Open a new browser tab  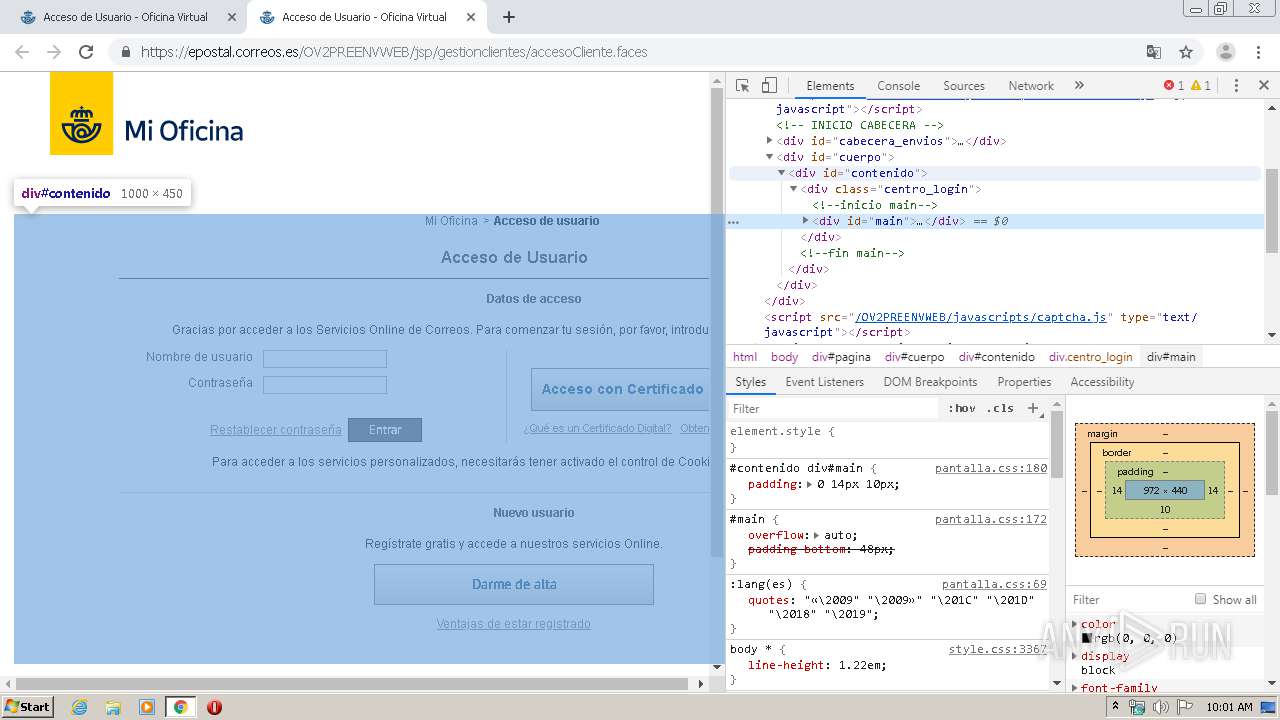[x=509, y=17]
